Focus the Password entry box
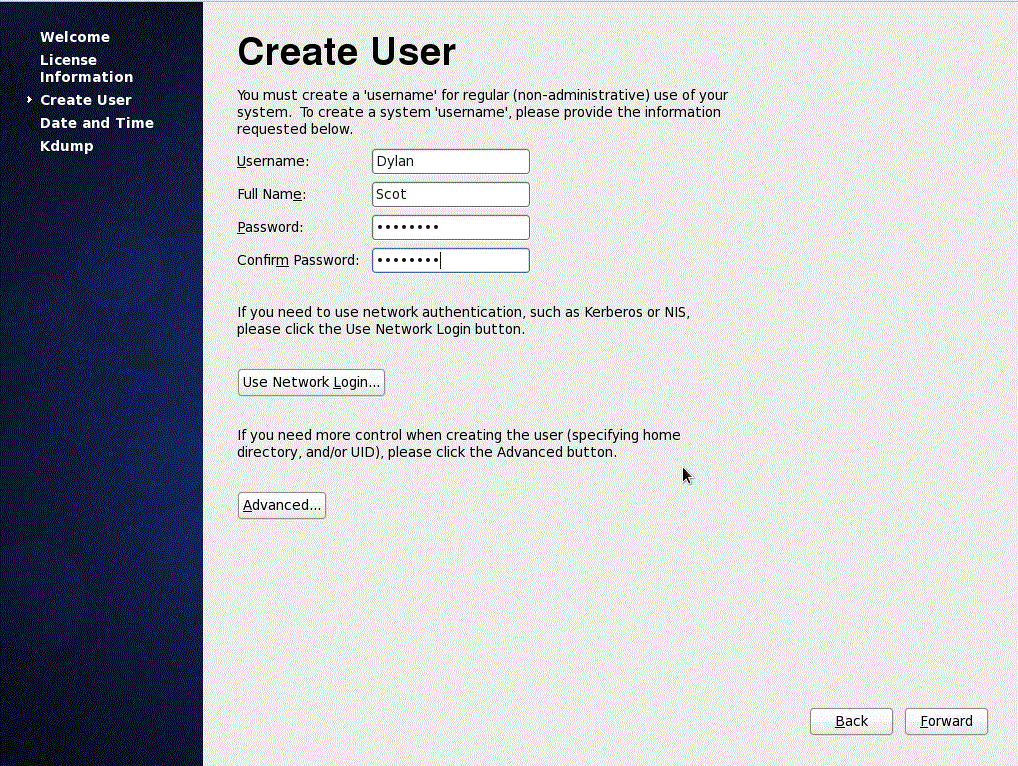 click(x=450, y=227)
